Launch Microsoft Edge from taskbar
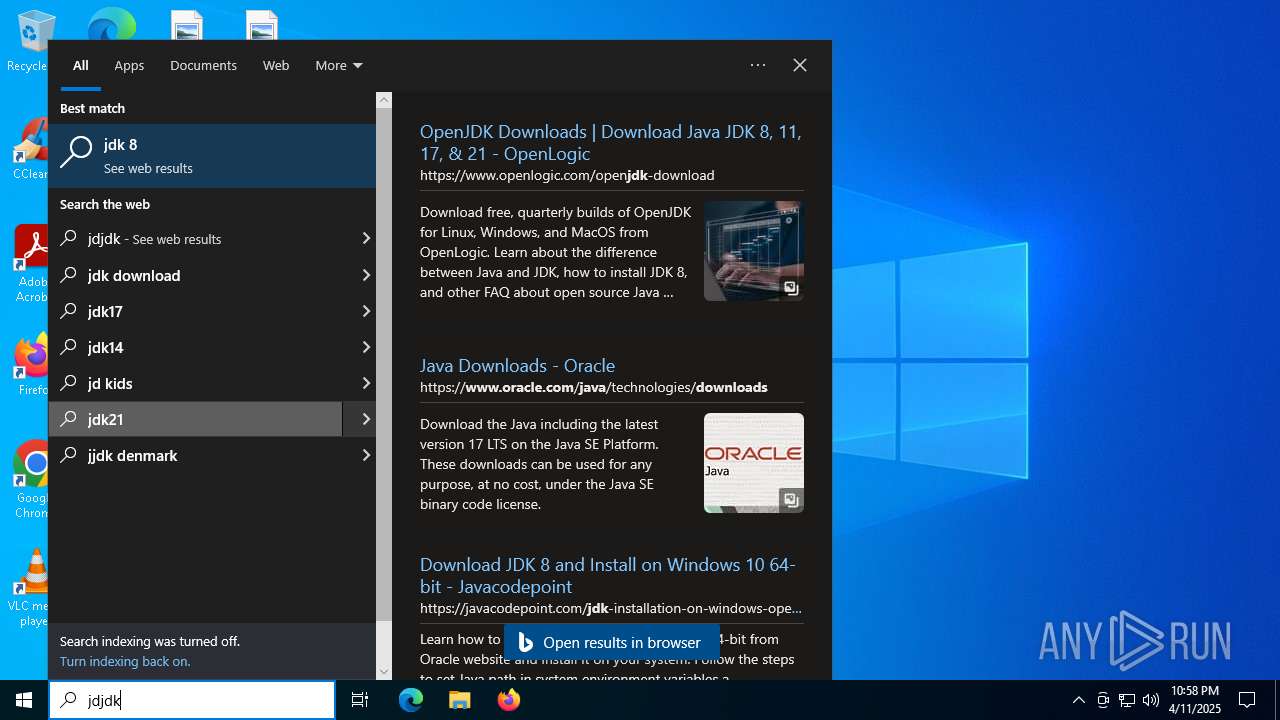 tap(411, 700)
